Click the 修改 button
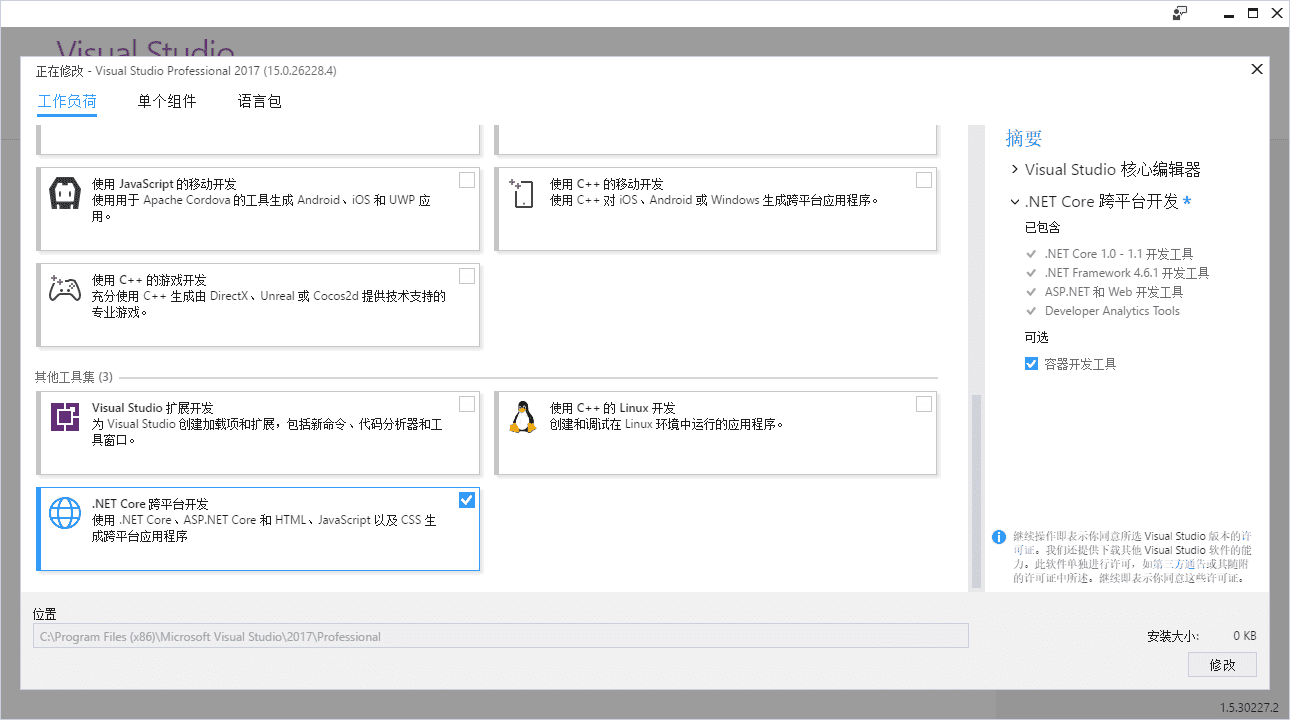The width and height of the screenshot is (1290, 720). 1222,665
